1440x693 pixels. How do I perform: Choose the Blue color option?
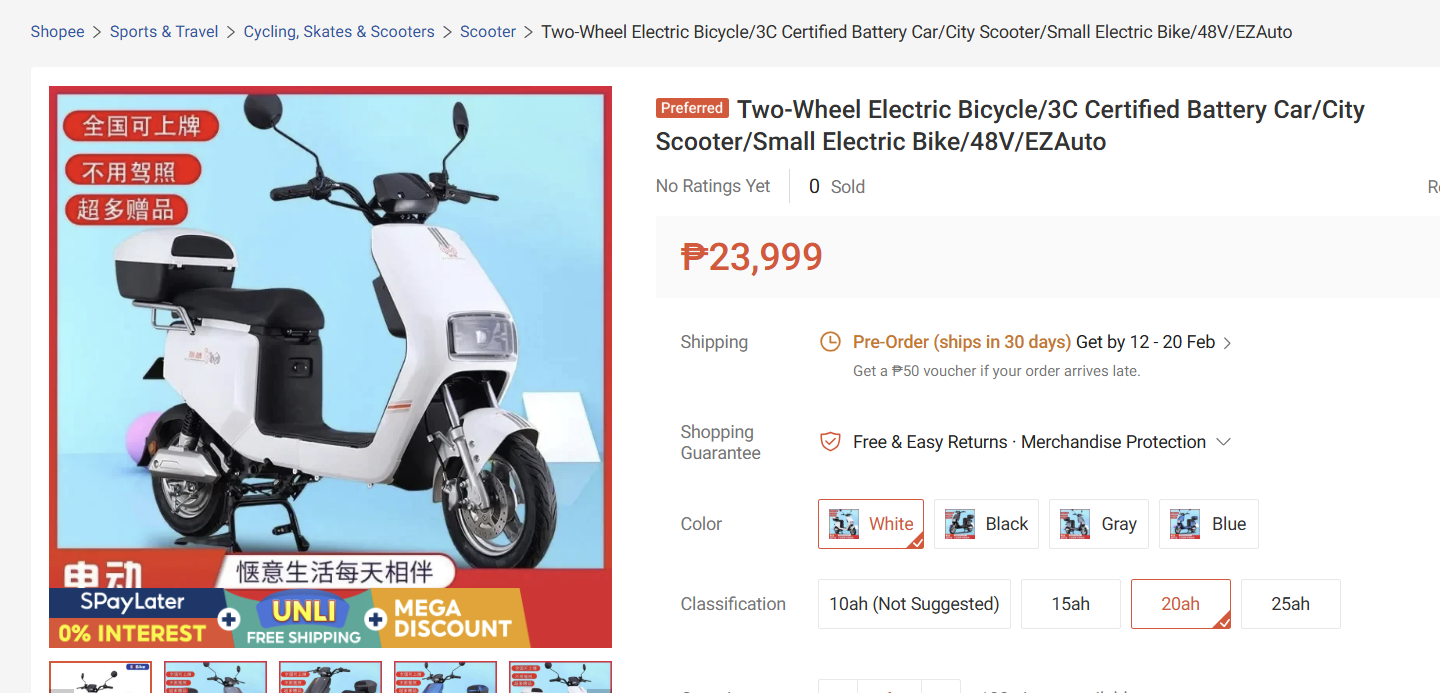(1208, 524)
